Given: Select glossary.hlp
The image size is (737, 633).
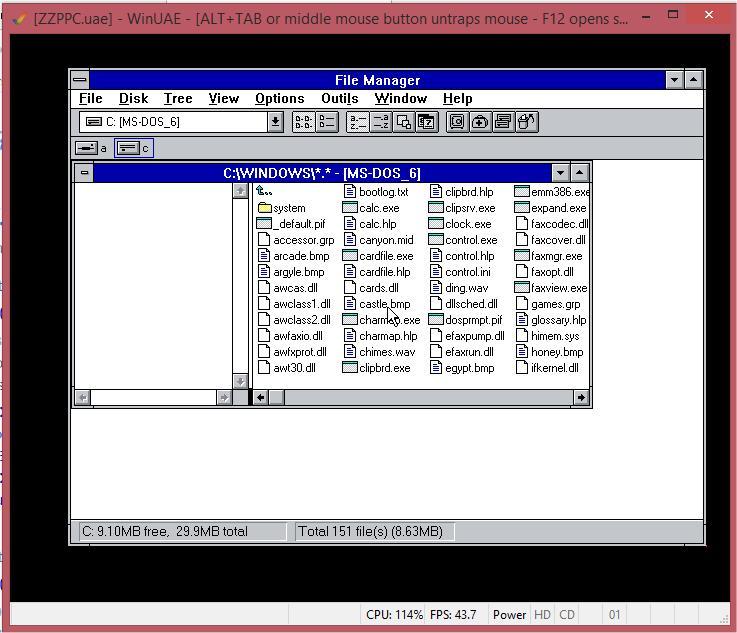Looking at the screenshot, I should click(551, 320).
